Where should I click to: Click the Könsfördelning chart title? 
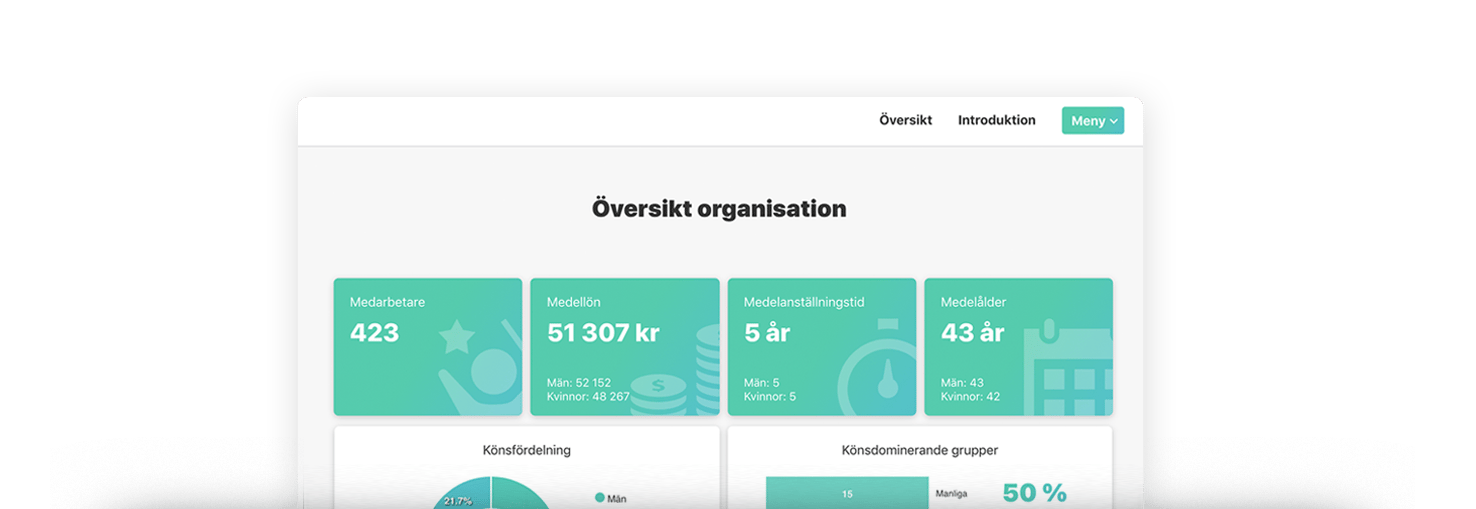coord(527,450)
